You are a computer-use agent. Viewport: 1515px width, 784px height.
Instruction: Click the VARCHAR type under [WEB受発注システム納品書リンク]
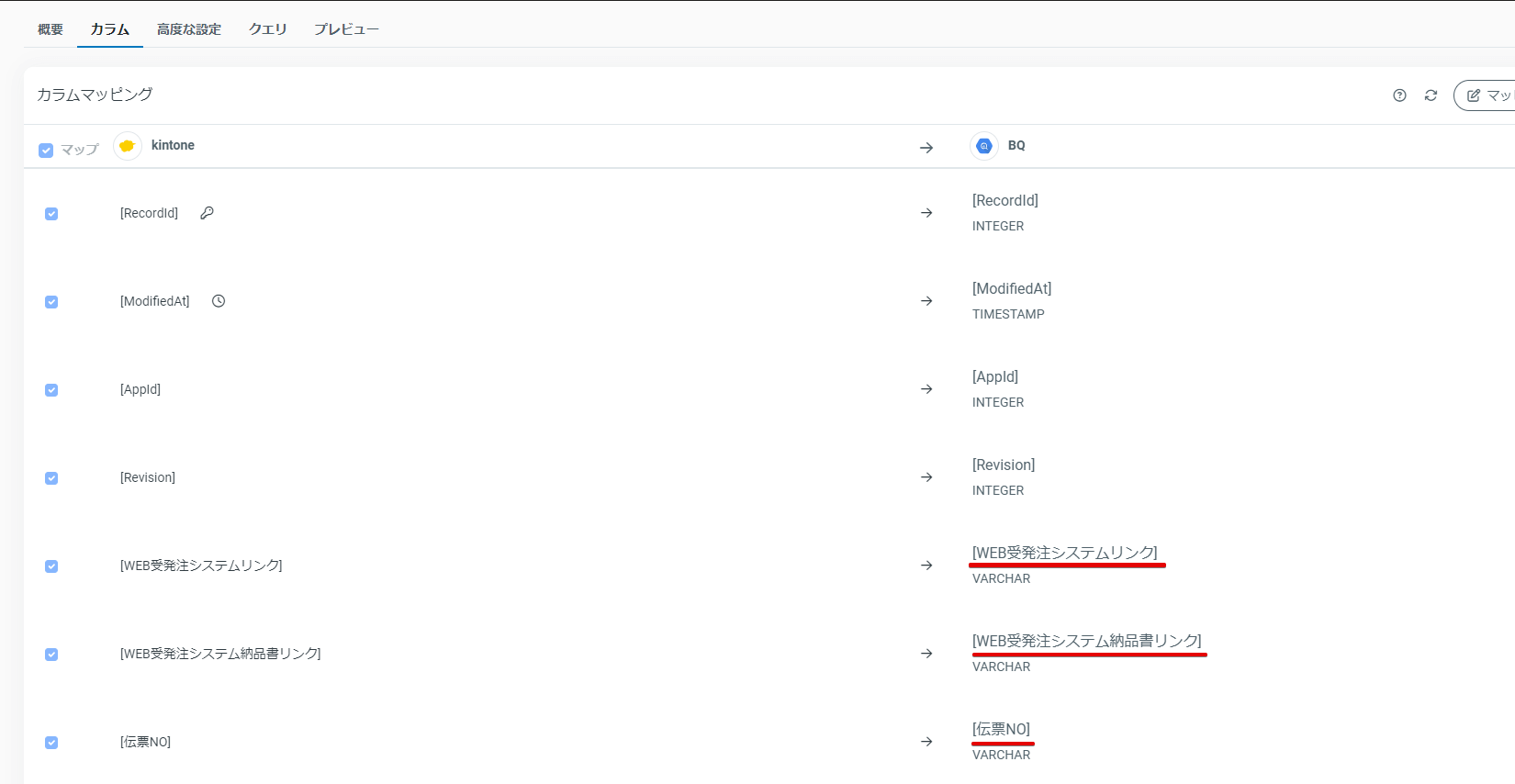[1002, 666]
